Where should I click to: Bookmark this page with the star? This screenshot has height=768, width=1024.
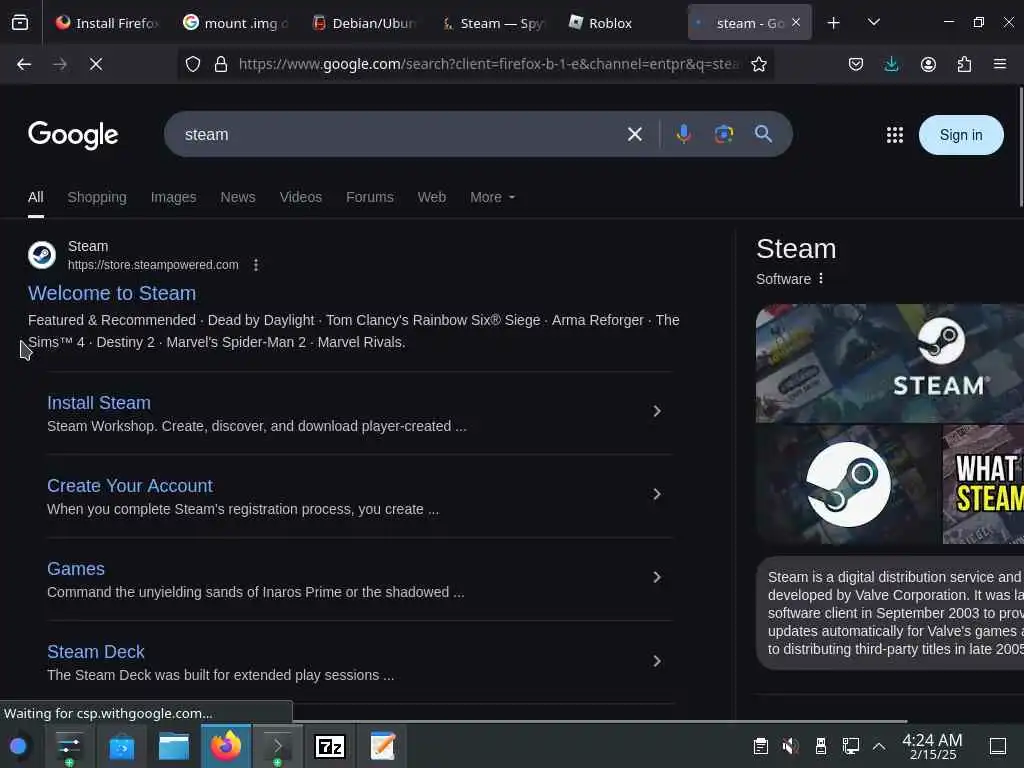click(758, 64)
